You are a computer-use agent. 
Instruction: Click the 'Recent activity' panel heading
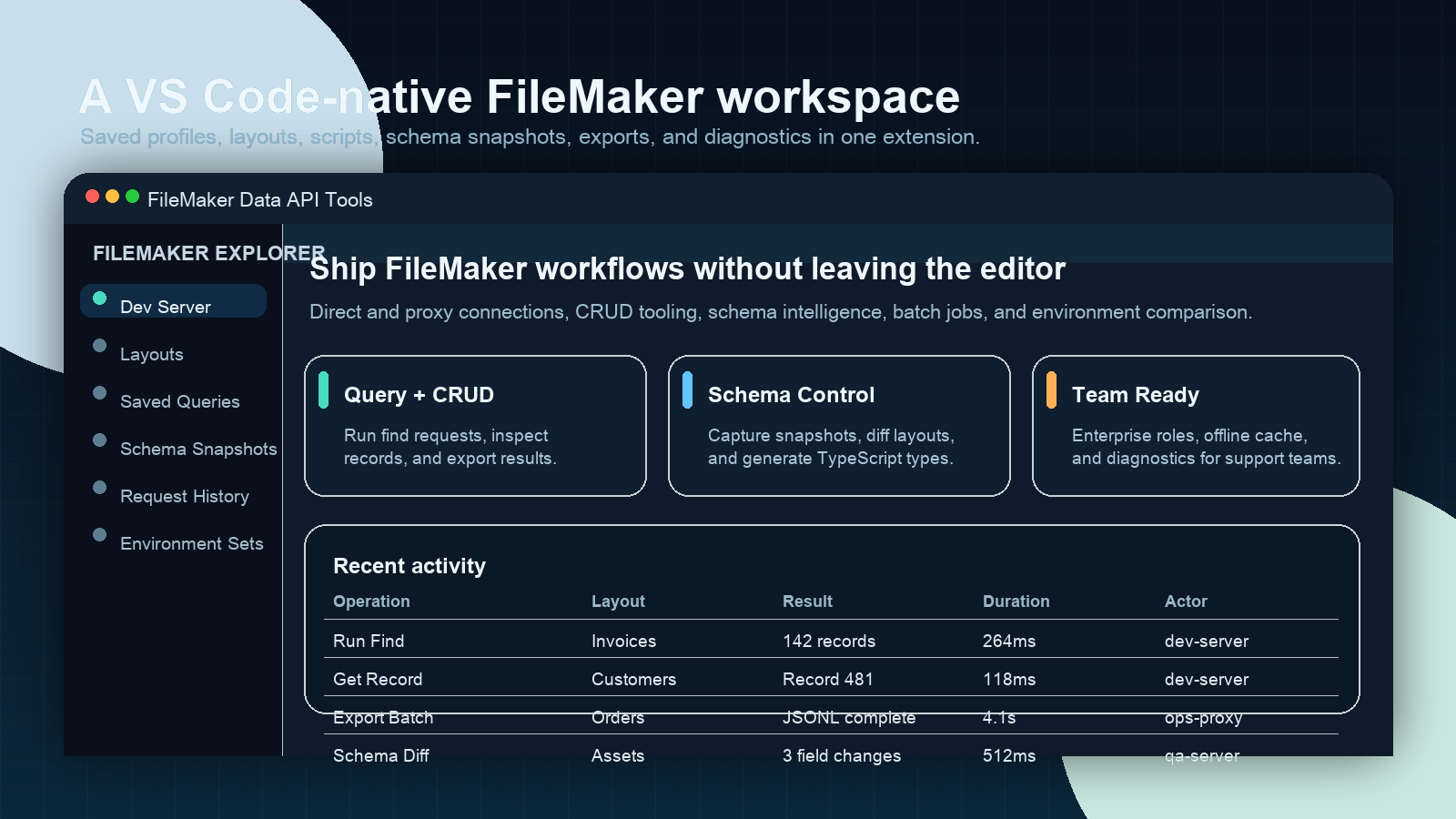click(x=409, y=566)
